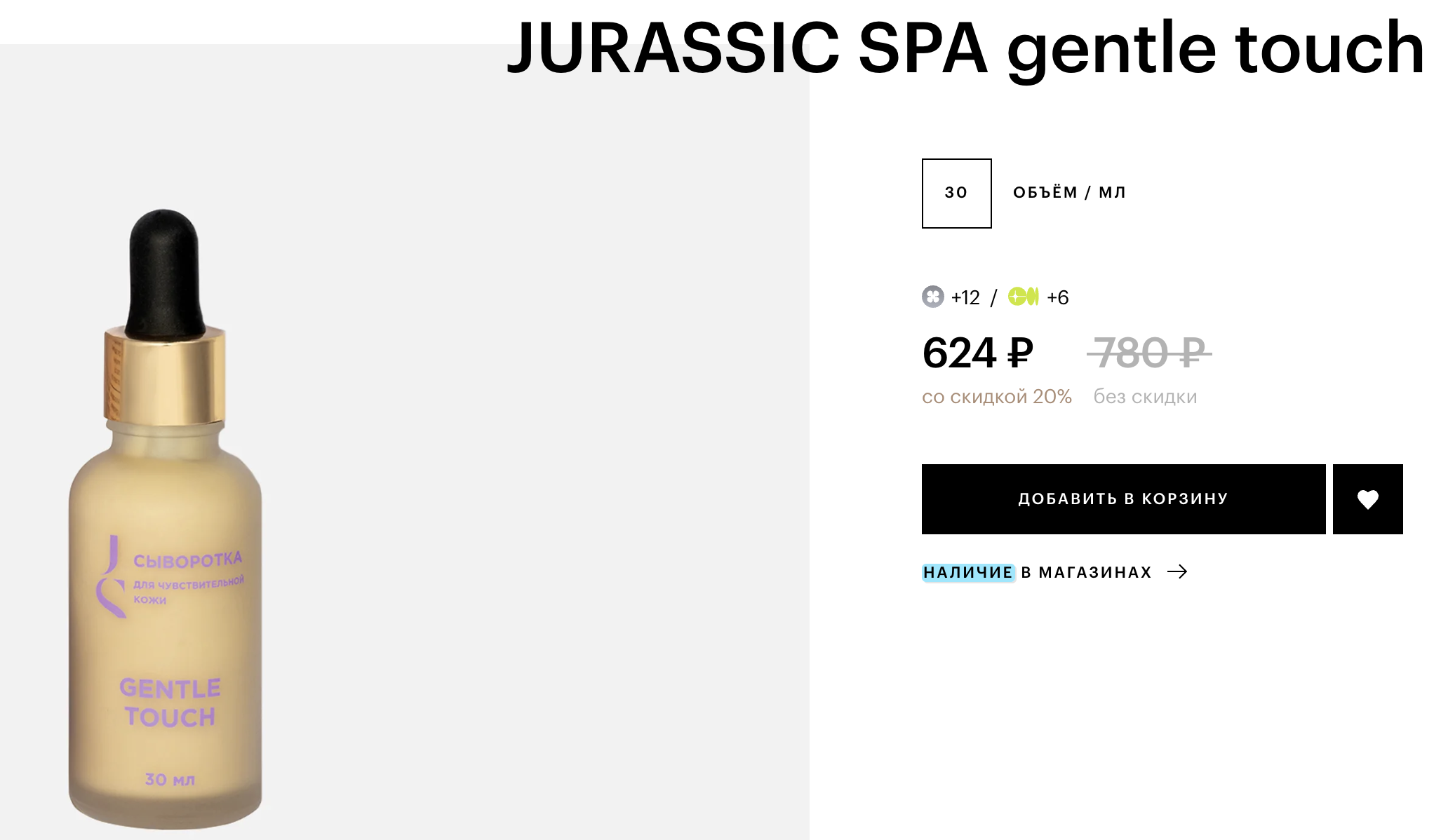The width and height of the screenshot is (1441, 840).
Task: Click the +12 bonus points text
Action: (x=965, y=297)
